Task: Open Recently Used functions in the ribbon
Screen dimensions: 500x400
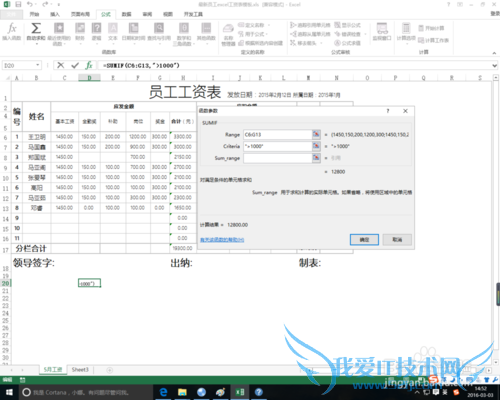Action: [59, 34]
